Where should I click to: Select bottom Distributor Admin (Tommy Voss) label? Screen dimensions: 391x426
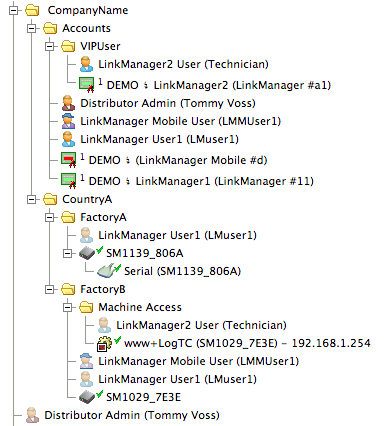[x=132, y=415]
